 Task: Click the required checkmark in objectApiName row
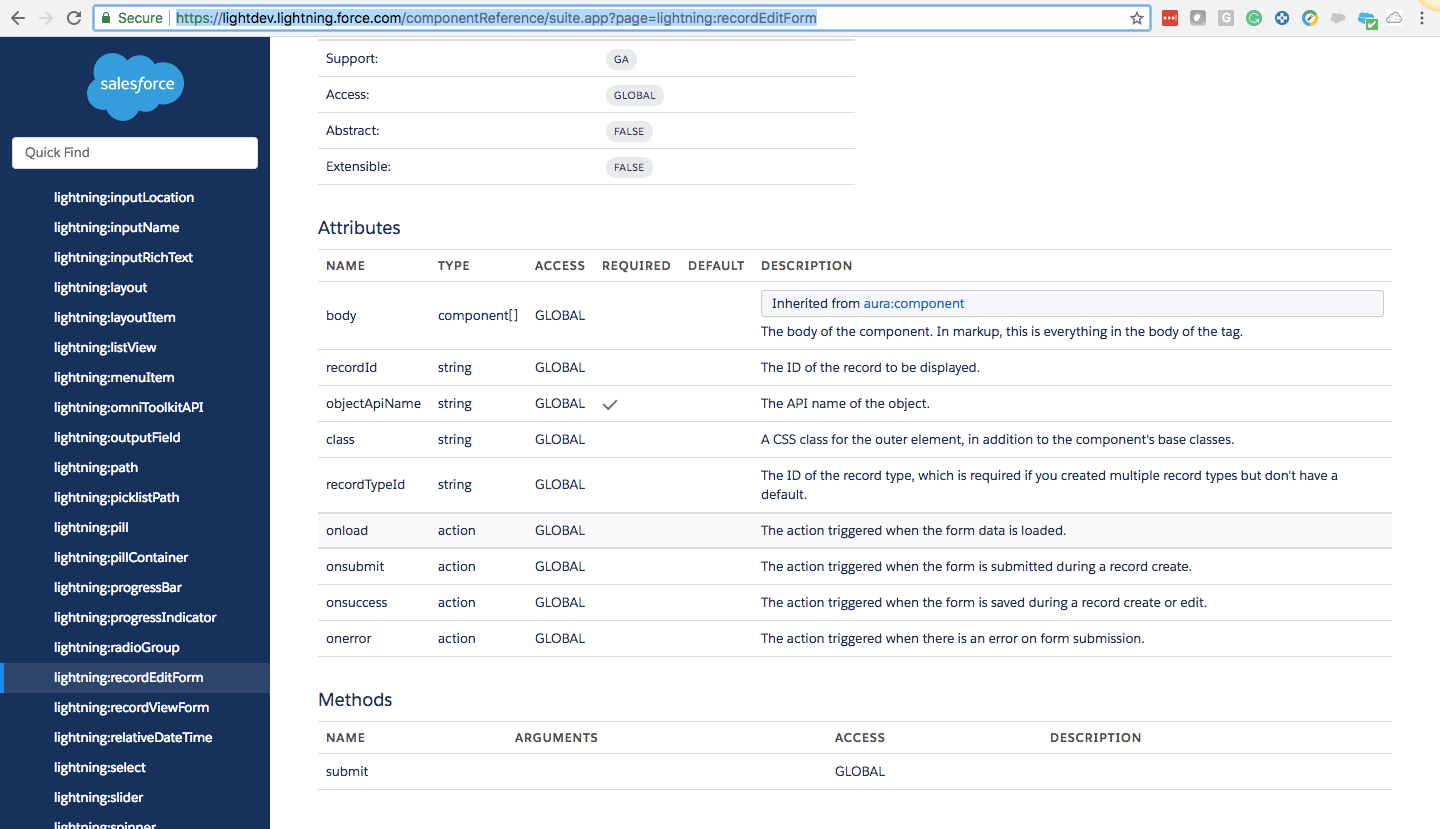click(610, 404)
